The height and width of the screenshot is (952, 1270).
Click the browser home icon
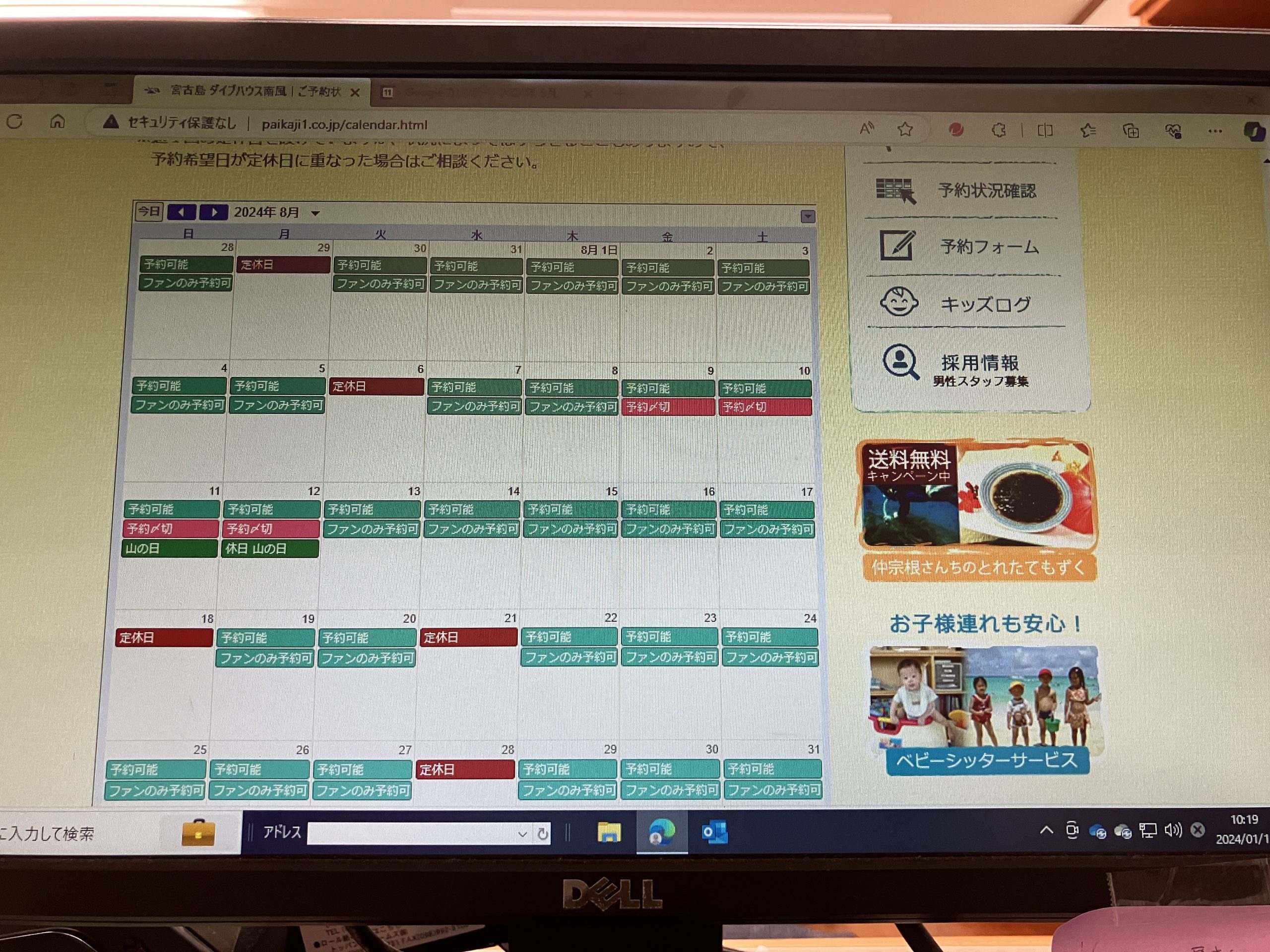tap(58, 121)
